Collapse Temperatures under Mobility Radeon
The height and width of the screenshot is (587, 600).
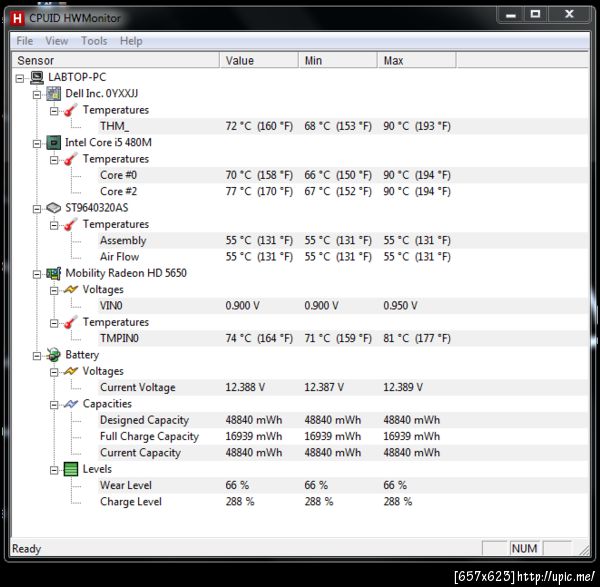[54, 323]
